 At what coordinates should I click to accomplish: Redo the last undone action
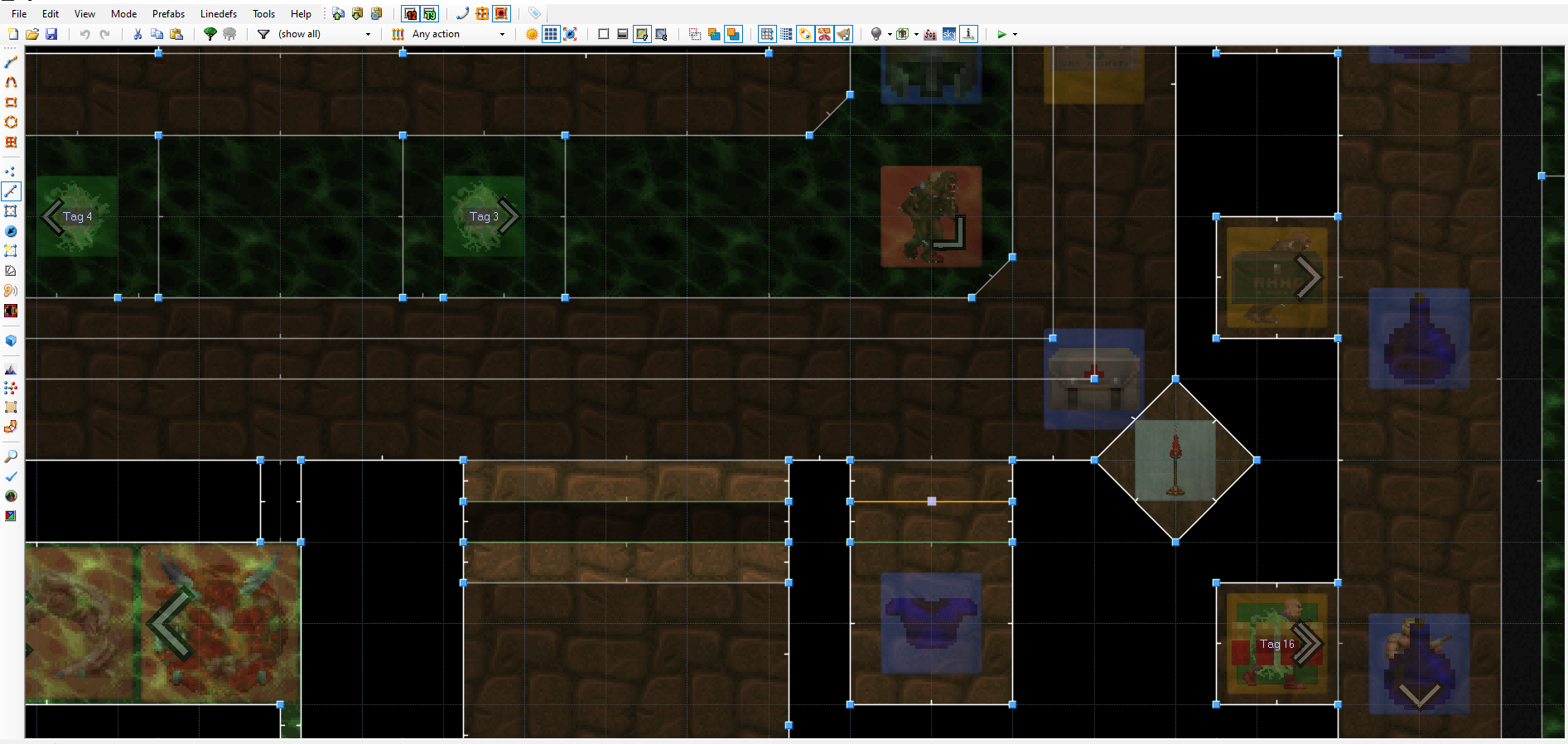(104, 34)
